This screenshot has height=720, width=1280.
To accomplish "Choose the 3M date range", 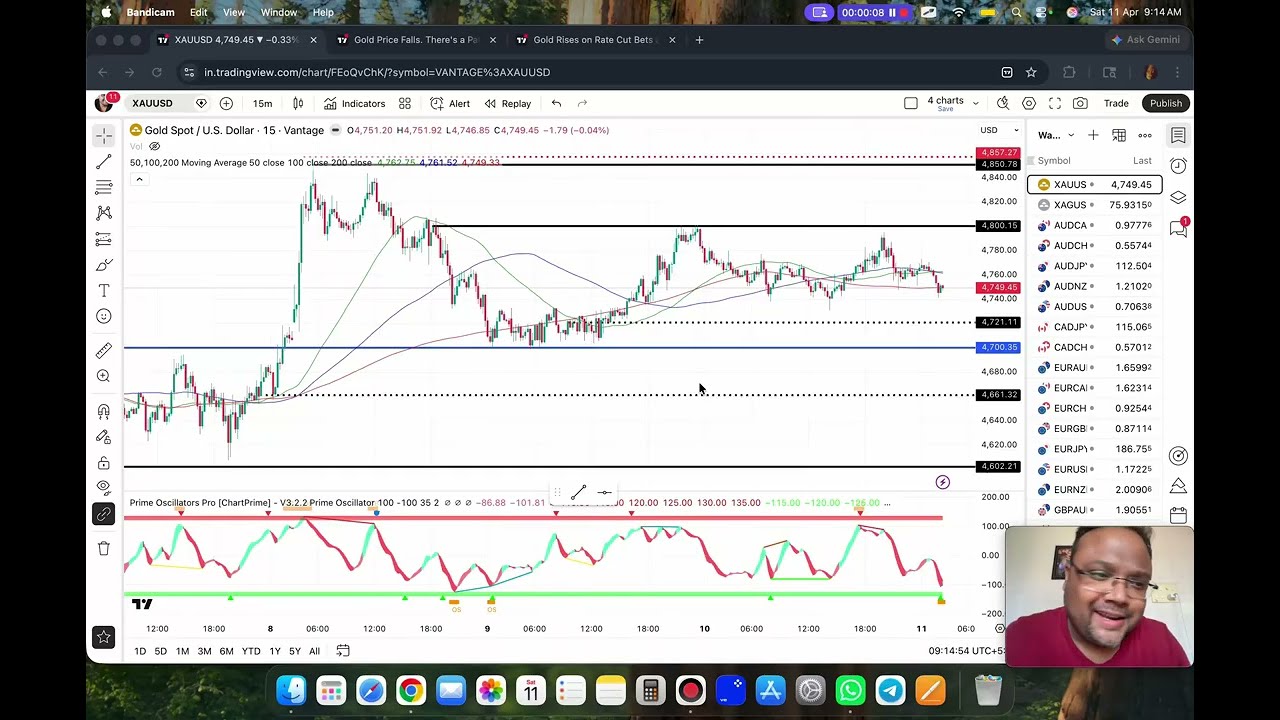I will 204,651.
